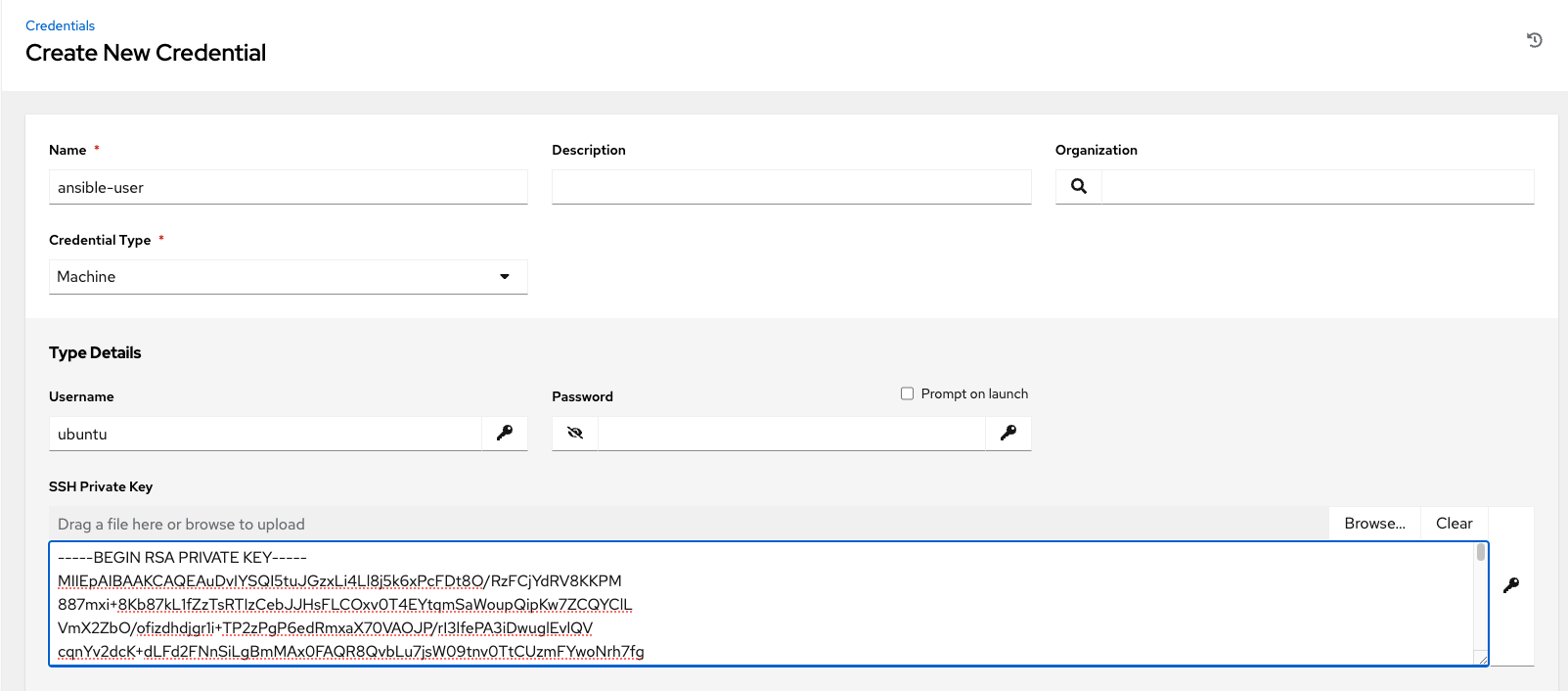
Task: Click the 'Type Details' section heading
Action: (x=95, y=352)
